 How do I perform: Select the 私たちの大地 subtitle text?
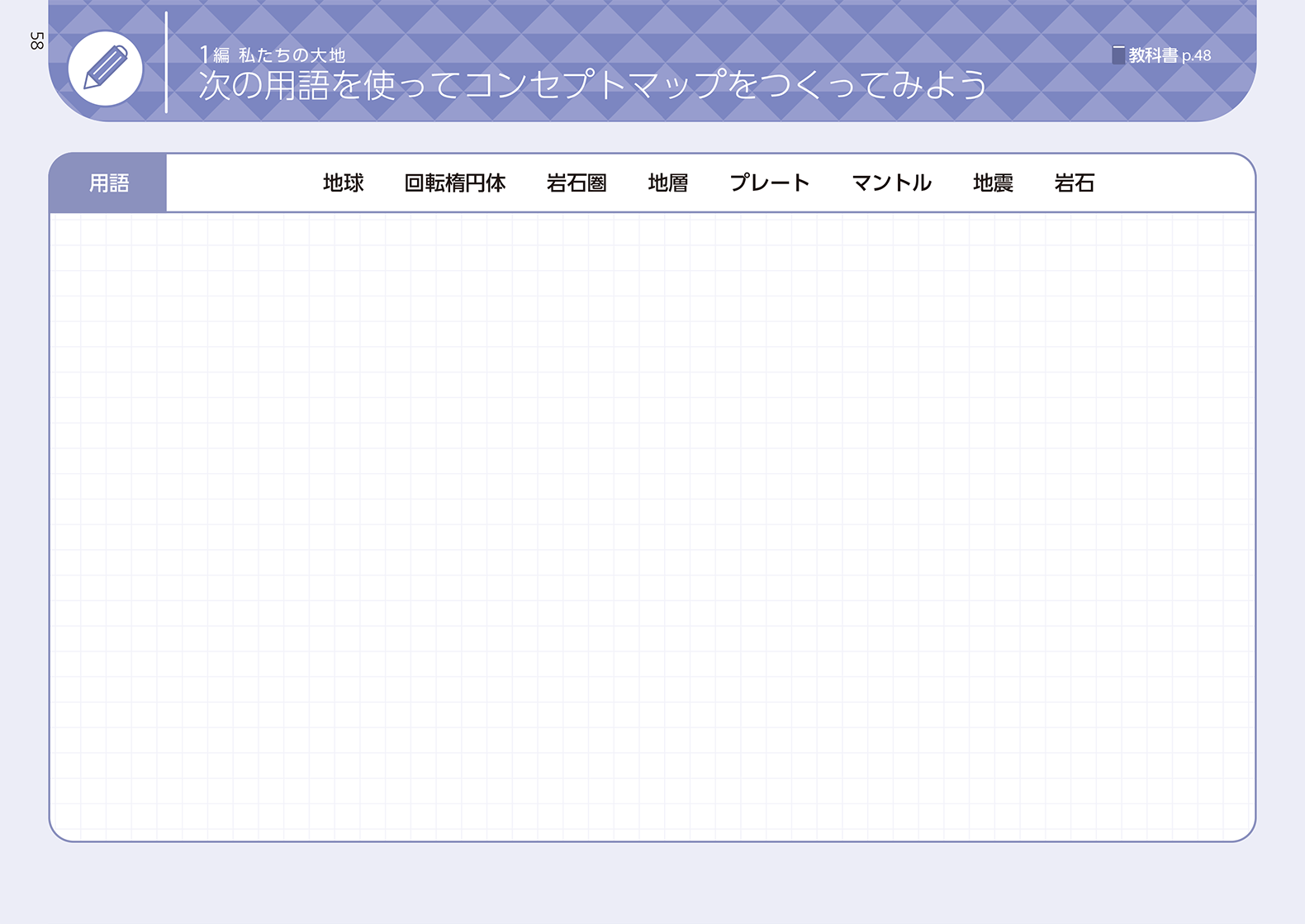tap(292, 55)
